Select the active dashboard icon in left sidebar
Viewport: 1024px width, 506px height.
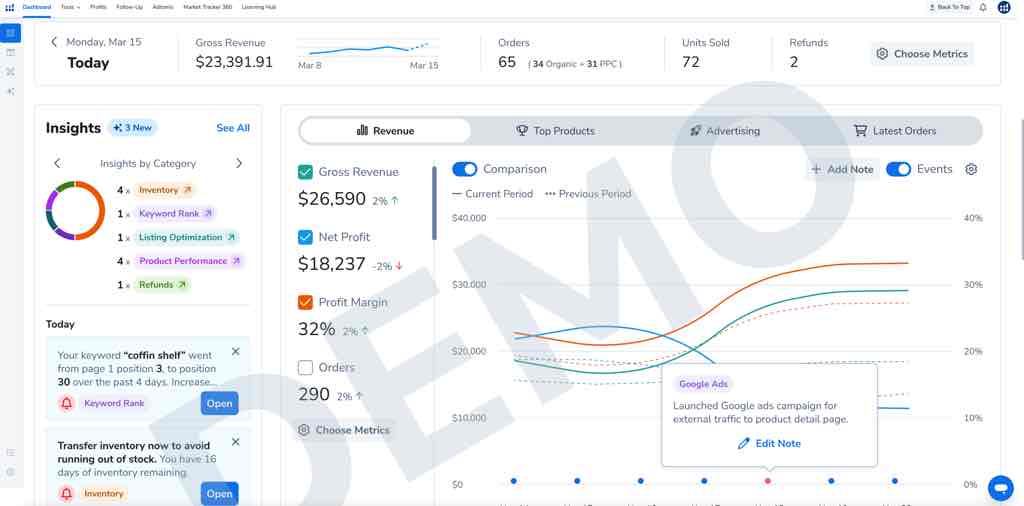[10, 33]
